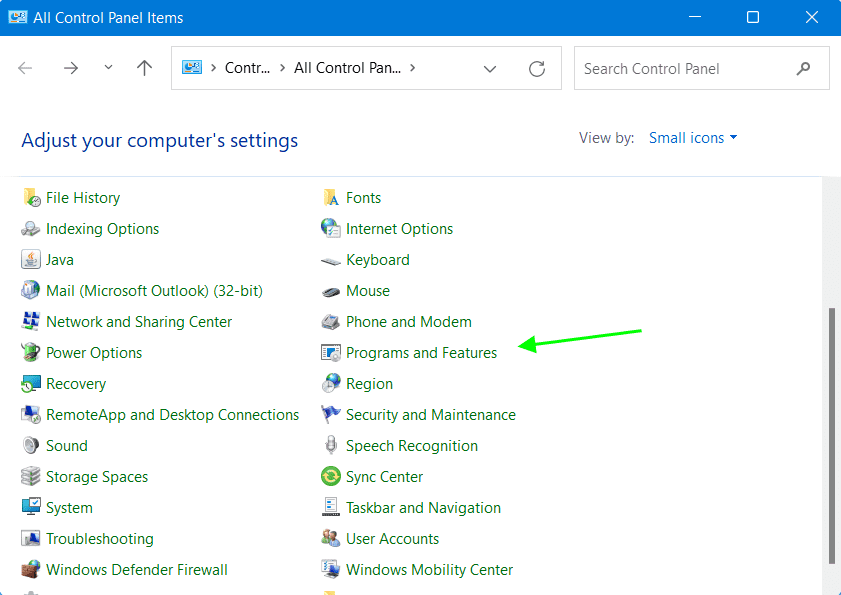Screen dimensions: 841x595
Task: Click the Troubleshooting icon
Action: [31, 538]
